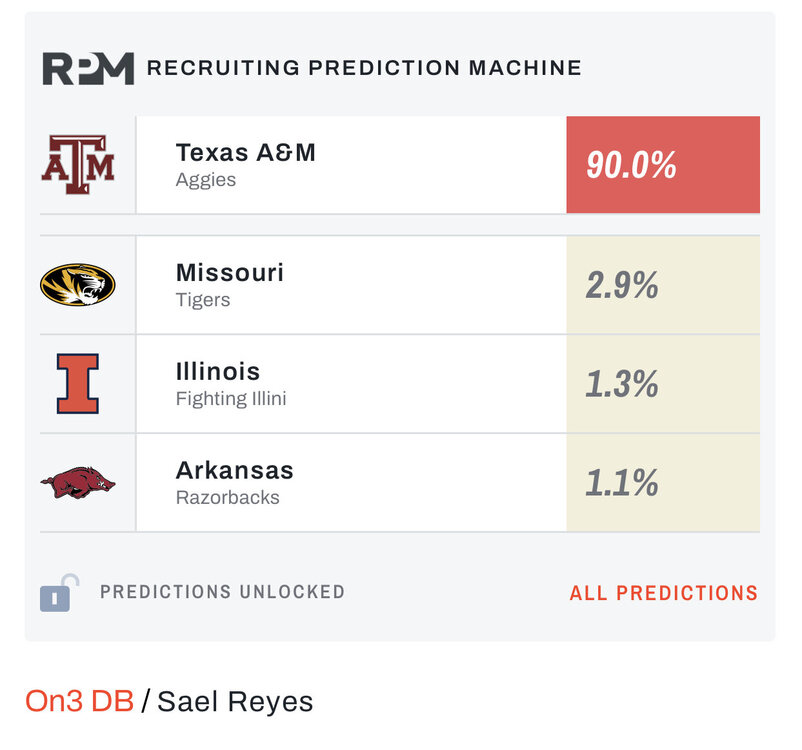Click the unlocked padlock icon

click(x=59, y=593)
